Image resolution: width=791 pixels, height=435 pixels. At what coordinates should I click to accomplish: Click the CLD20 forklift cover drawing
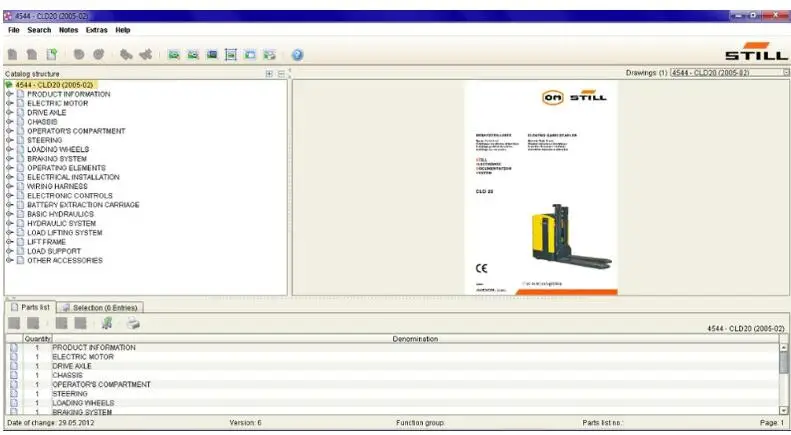tap(541, 188)
